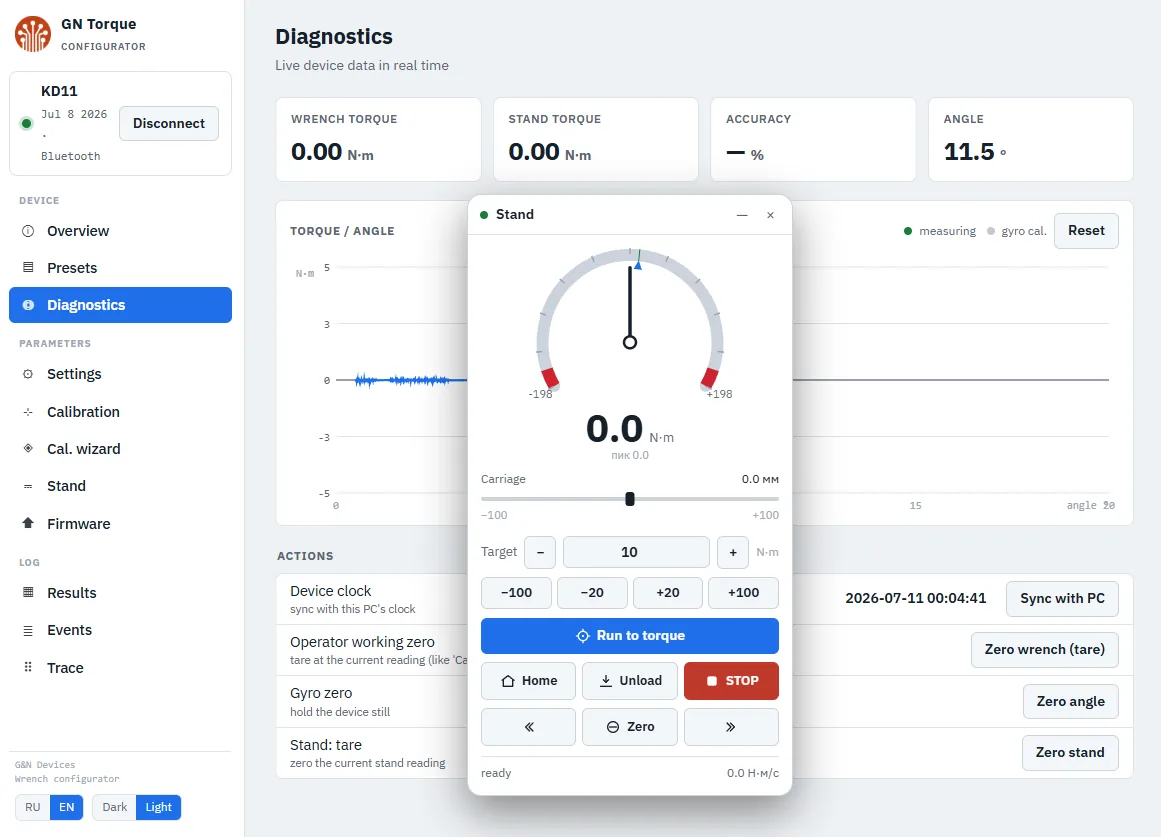Click Zero wrench (tare) button
Viewport: 1161px width, 837px height.
pos(1044,650)
